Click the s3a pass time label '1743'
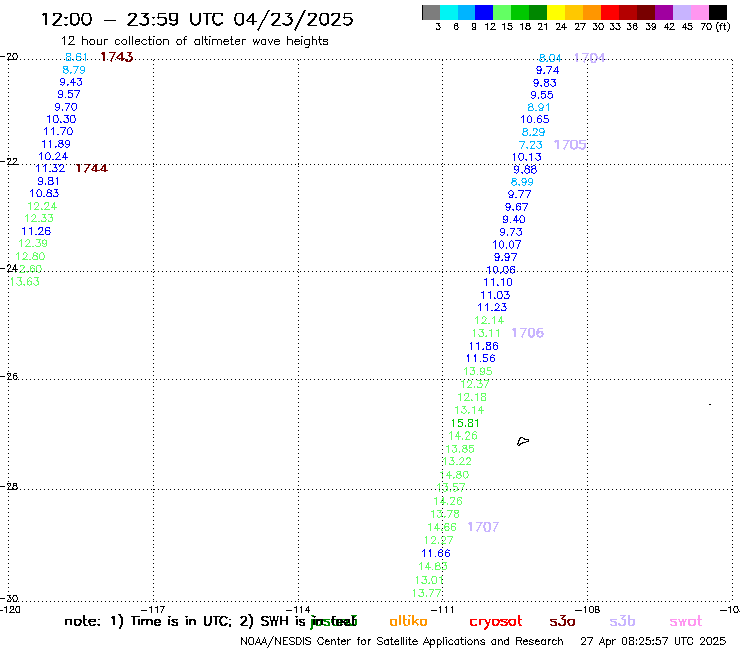Image resolution: width=740 pixels, height=650 pixels. click(x=117, y=57)
